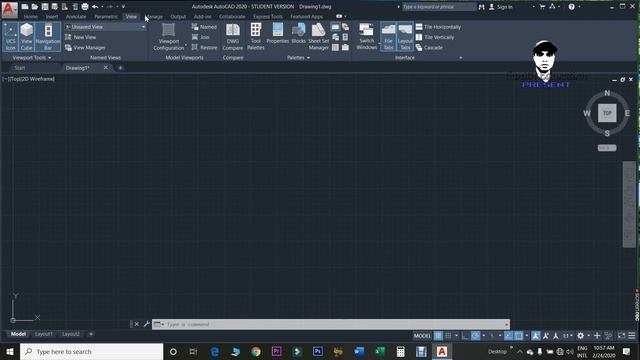This screenshot has width=640, height=360.
Task: Open the AutoCAD application menu logo
Action: click(9, 10)
